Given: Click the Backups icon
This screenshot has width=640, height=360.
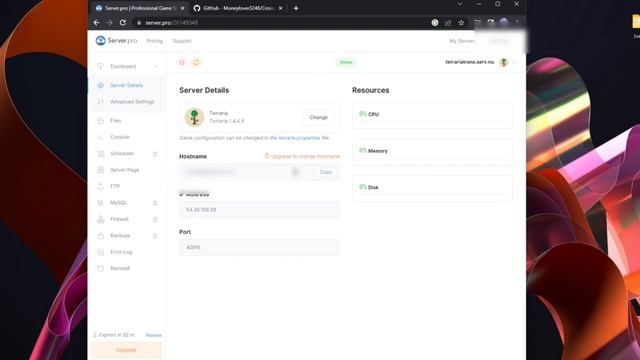Looking at the screenshot, I should (x=100, y=236).
